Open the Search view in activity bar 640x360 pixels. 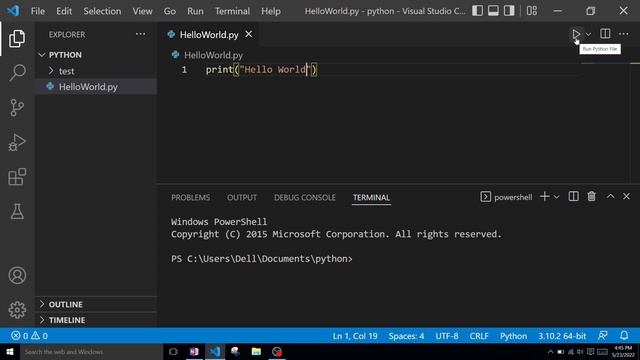(17, 73)
